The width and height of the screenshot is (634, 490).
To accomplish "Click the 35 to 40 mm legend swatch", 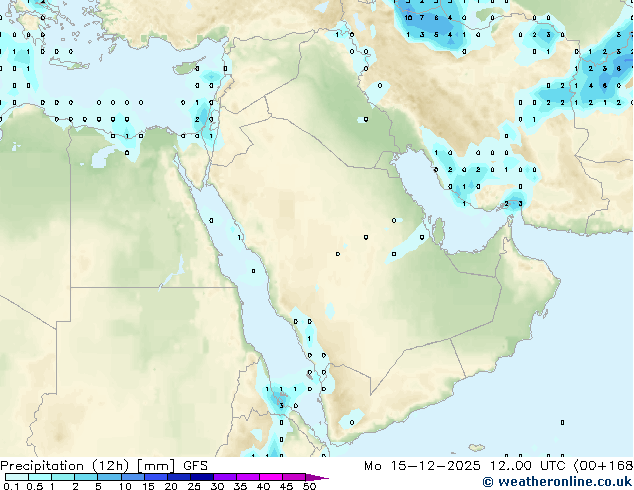I will pyautogui.click(x=247, y=477).
